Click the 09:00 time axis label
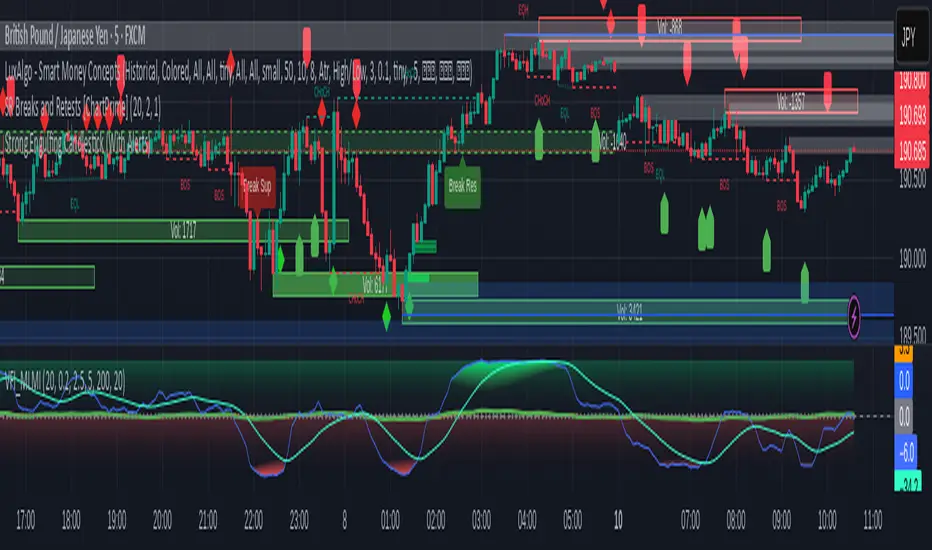This screenshot has width=932, height=550. [782, 520]
